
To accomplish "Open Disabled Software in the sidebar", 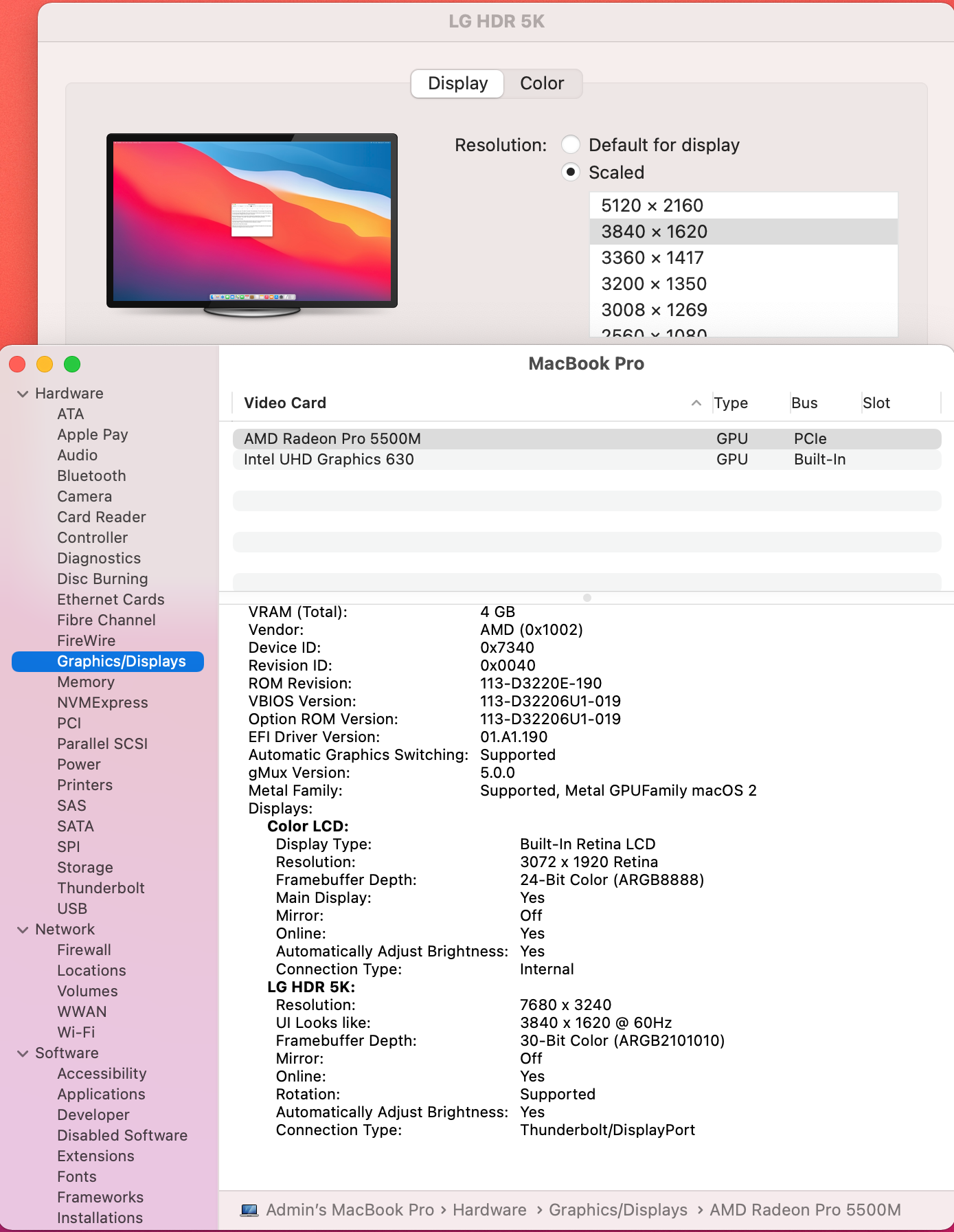I will click(122, 1136).
